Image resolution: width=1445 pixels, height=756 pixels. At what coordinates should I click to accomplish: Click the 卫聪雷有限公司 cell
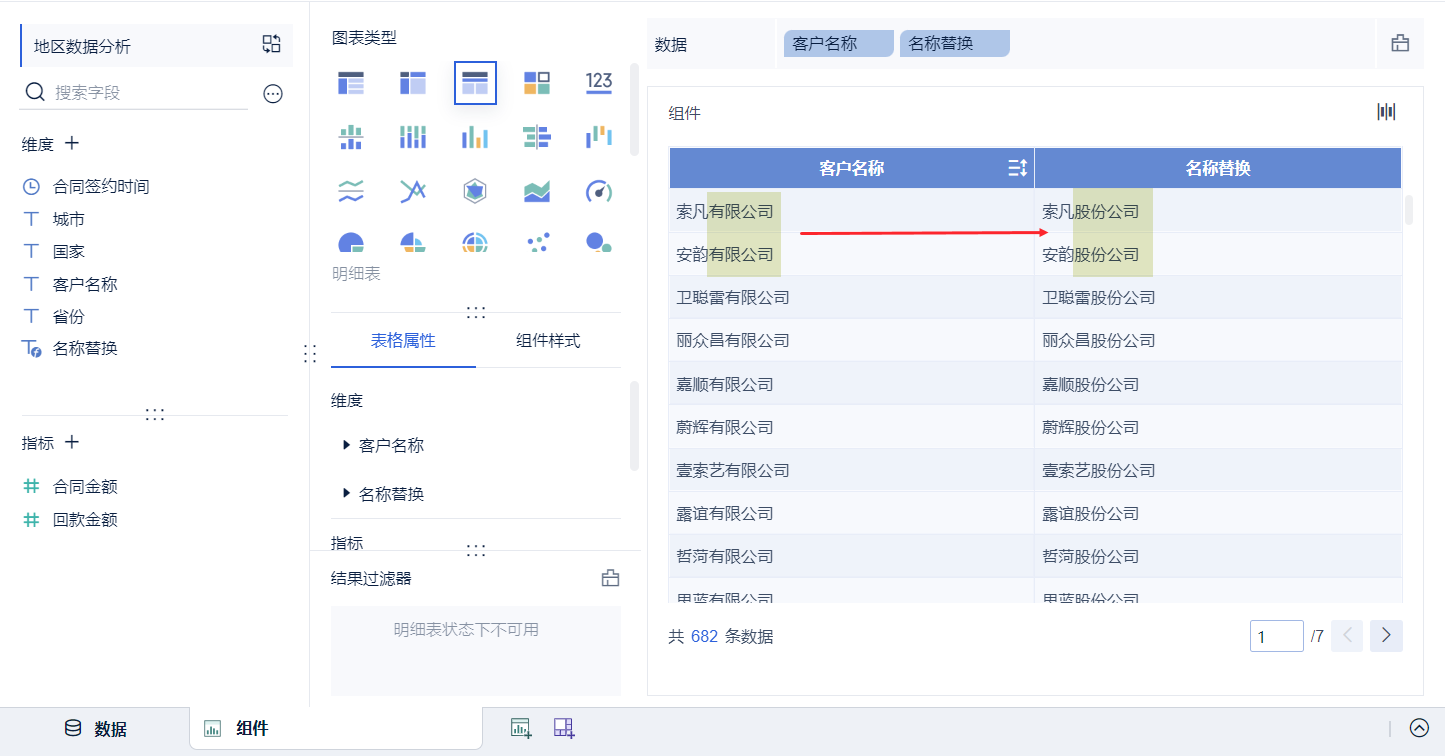tap(852, 298)
